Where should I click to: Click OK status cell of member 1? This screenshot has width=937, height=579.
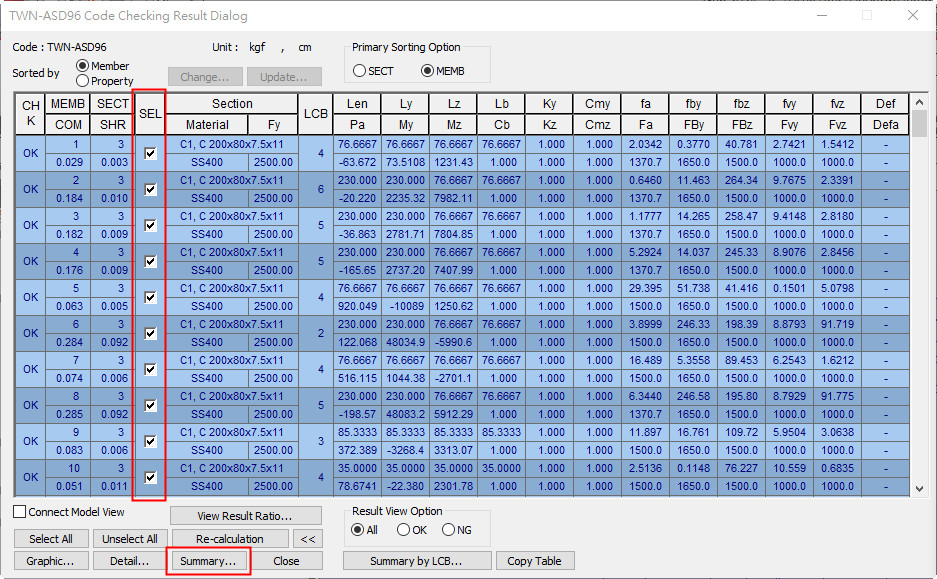point(30,154)
